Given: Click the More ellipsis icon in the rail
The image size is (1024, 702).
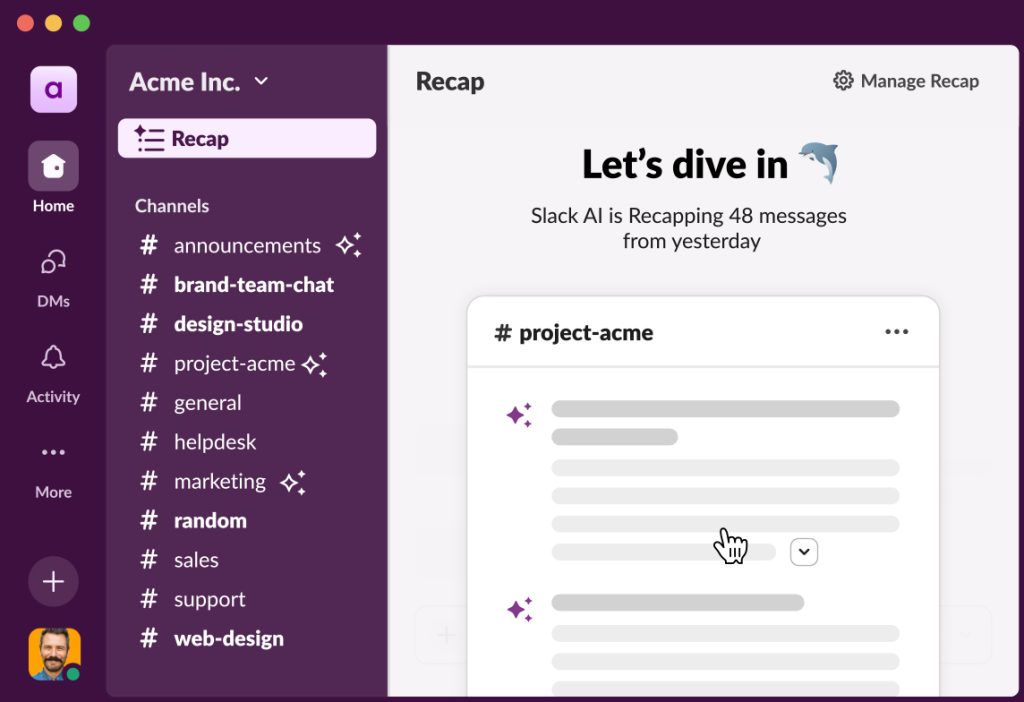Looking at the screenshot, I should (52, 451).
